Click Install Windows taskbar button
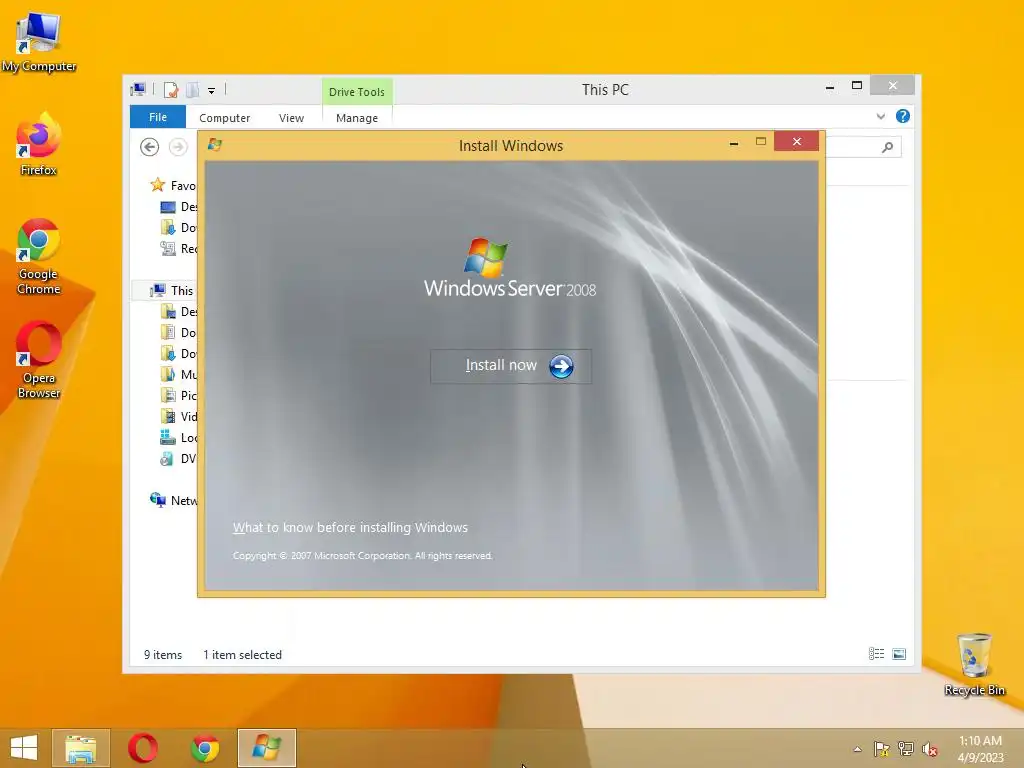This screenshot has width=1024, height=768. tap(266, 748)
